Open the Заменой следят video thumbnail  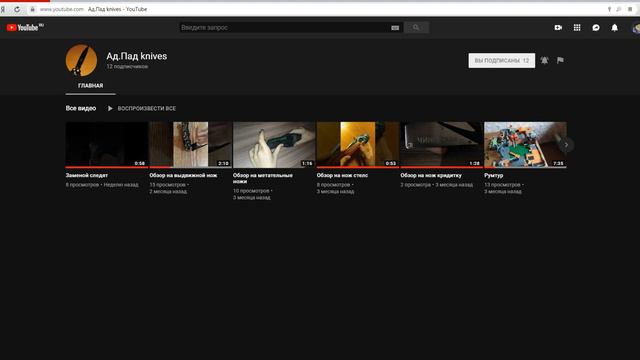click(x=107, y=144)
